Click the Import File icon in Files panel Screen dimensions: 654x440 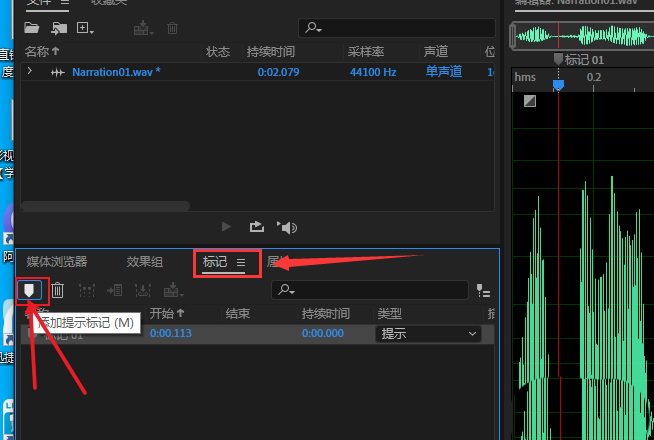tap(58, 28)
